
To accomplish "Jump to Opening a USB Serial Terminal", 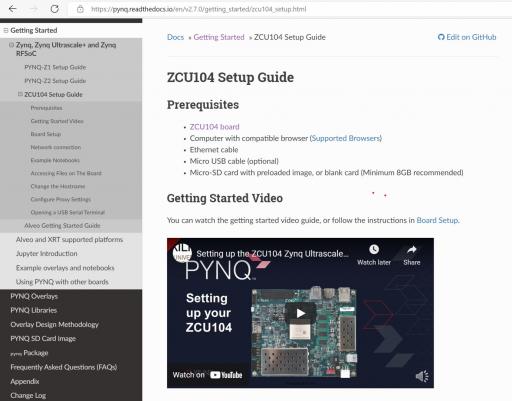I will [x=68, y=212].
